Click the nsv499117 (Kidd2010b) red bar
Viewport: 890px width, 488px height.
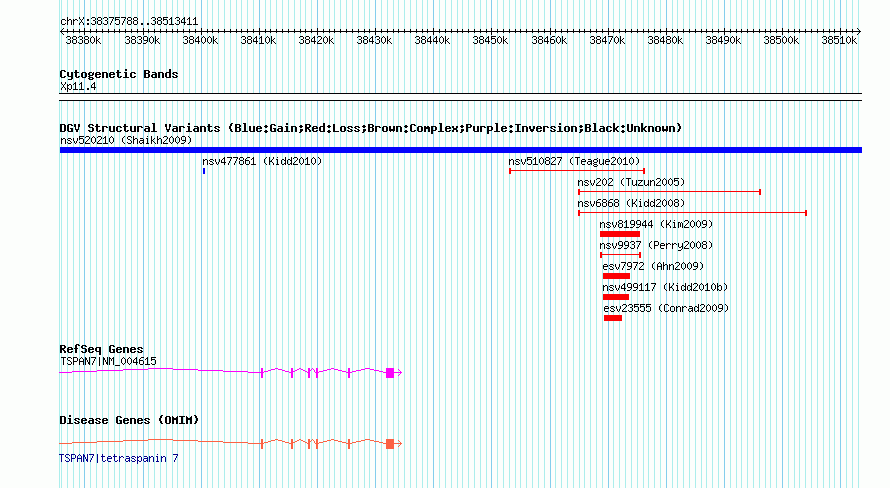coord(616,297)
